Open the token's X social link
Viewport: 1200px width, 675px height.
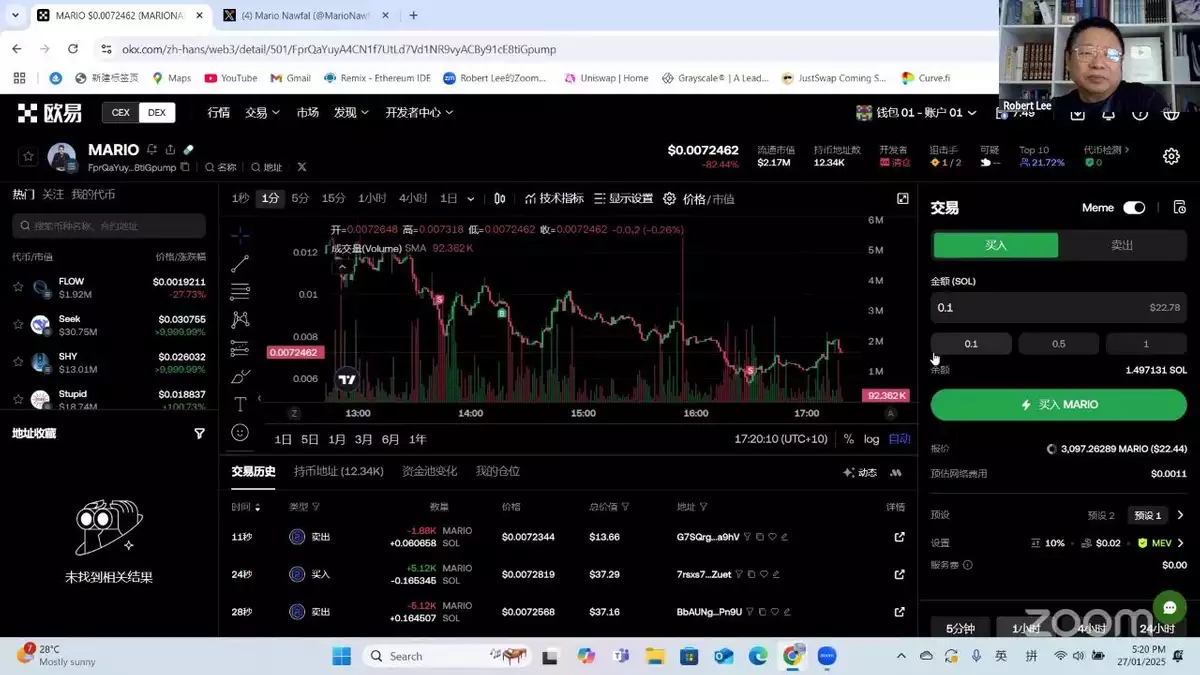(x=301, y=167)
